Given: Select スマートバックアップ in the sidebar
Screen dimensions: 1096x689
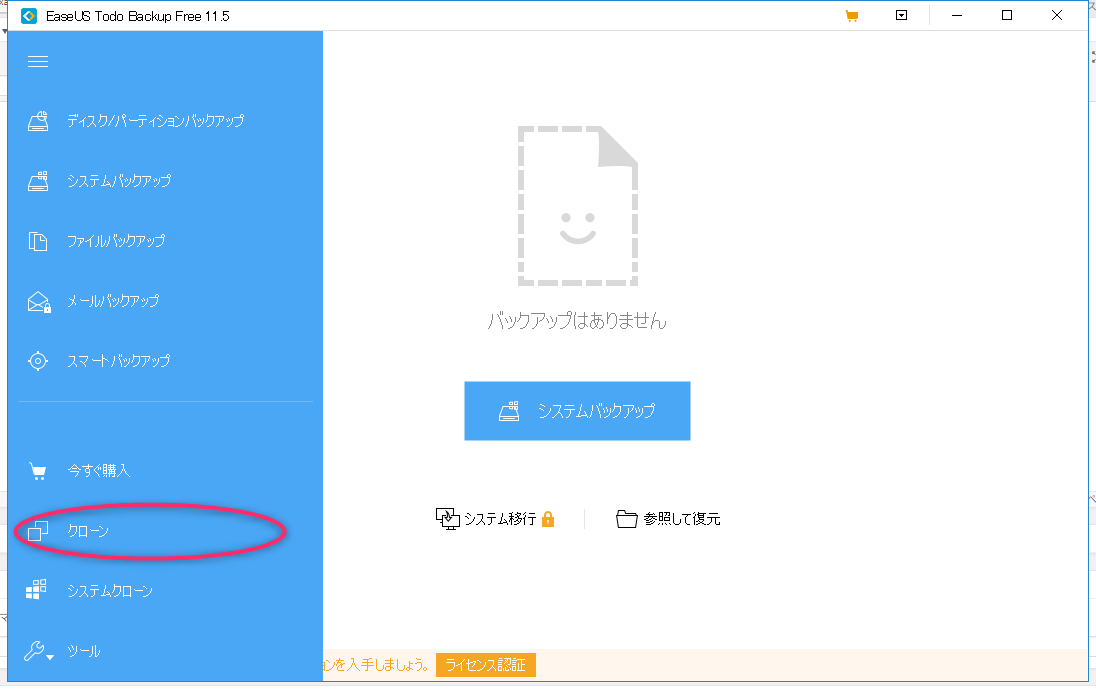Looking at the screenshot, I should [x=119, y=361].
